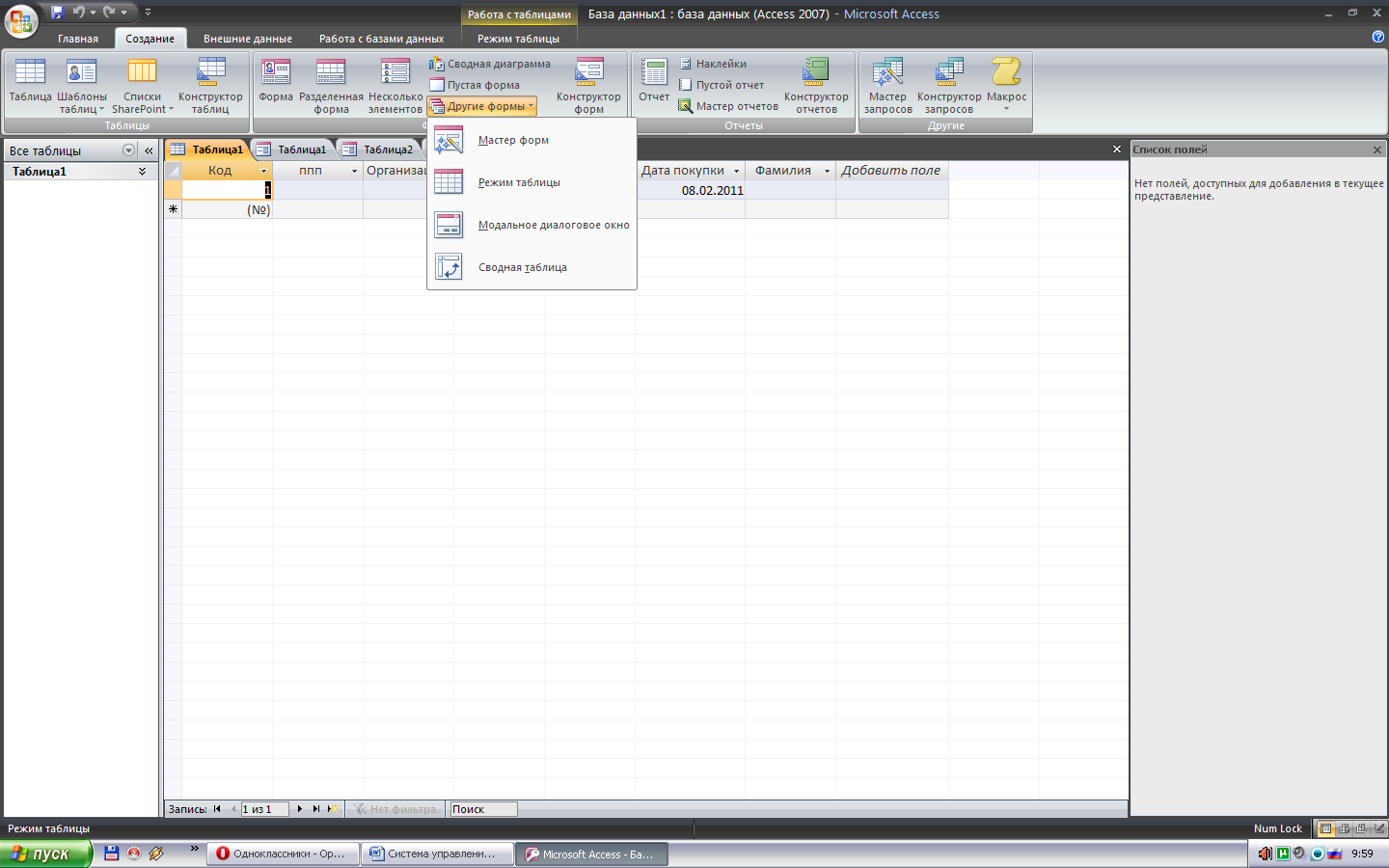
Task: Click the Нет фильтра indicator
Action: point(395,809)
